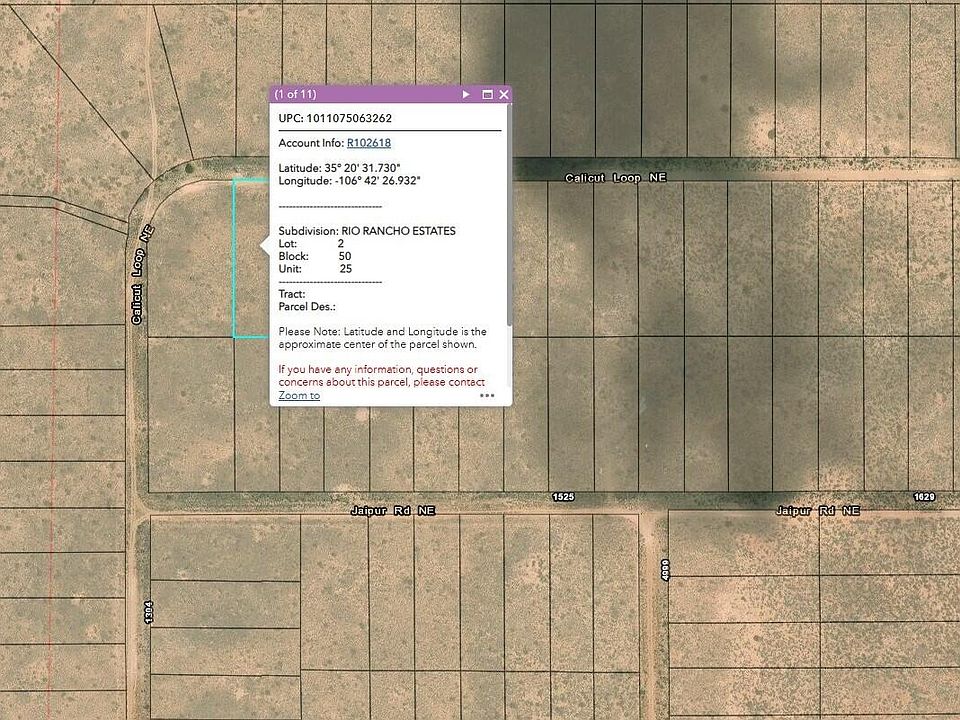Viewport: 960px width, 720px height.
Task: Close the parcel info popup
Action: coord(504,94)
